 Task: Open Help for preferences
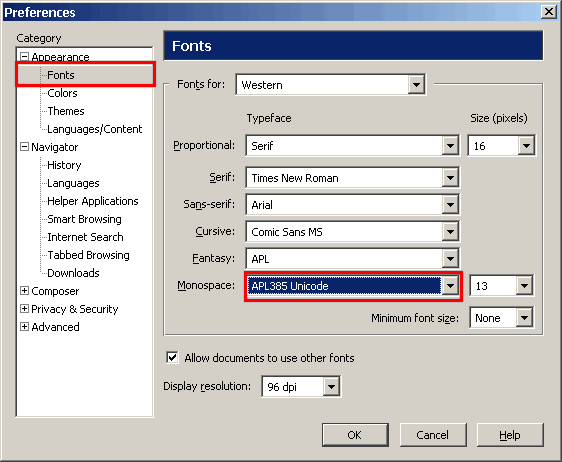click(x=510, y=435)
